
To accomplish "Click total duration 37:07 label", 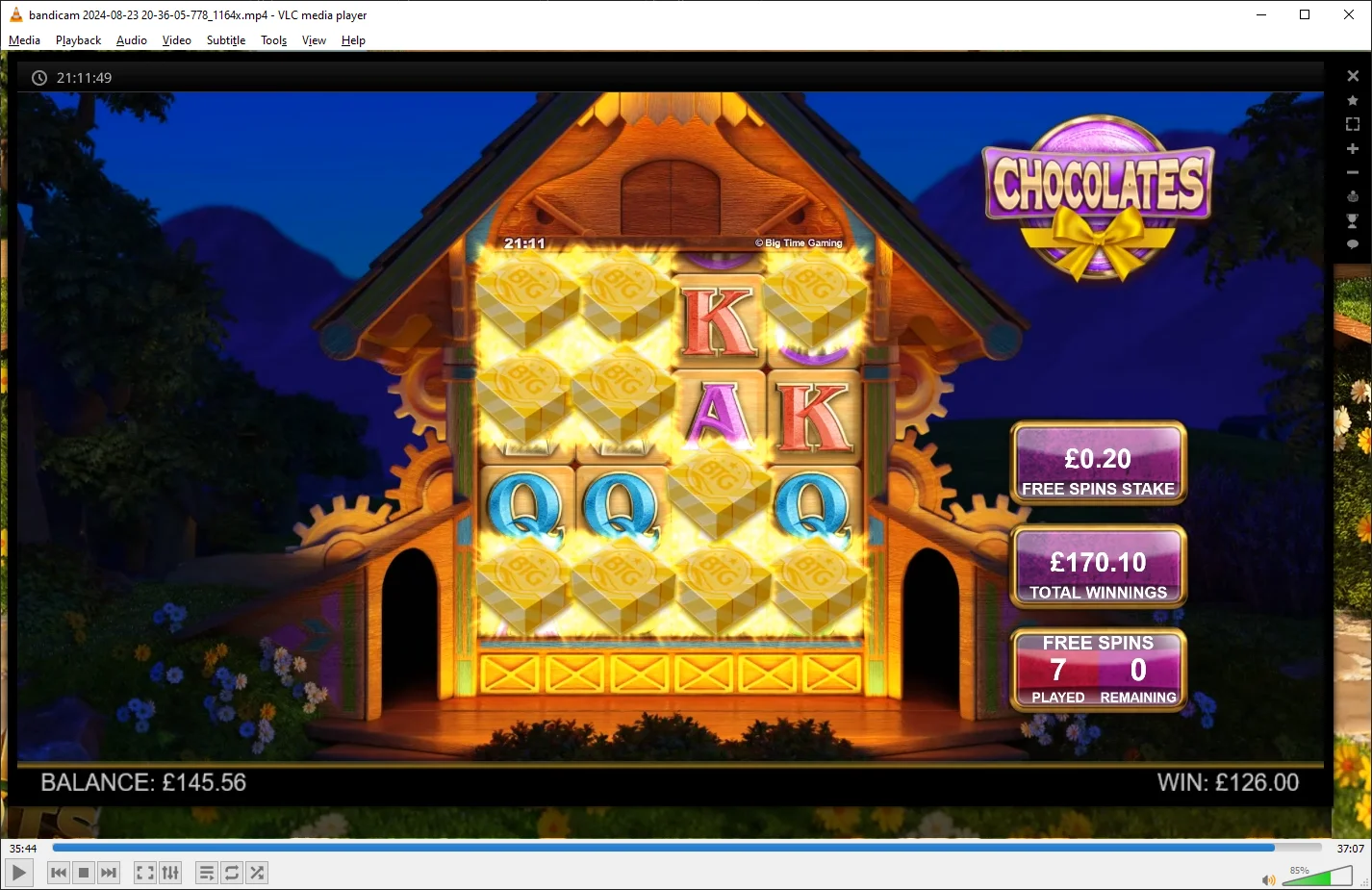I will click(1351, 849).
